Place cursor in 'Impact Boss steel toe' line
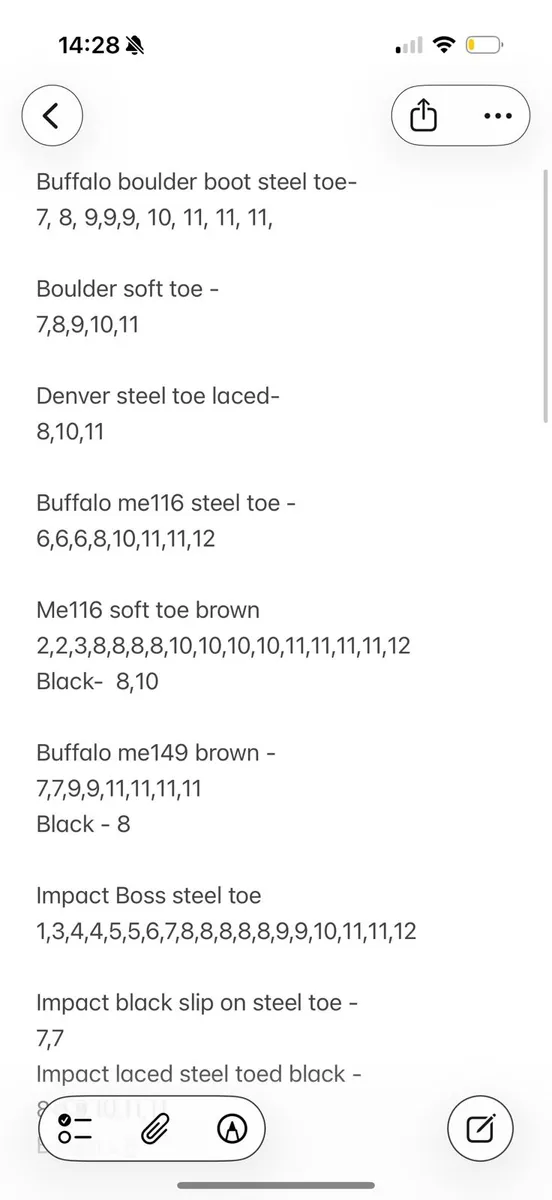This screenshot has width=552, height=1200. 149,896
